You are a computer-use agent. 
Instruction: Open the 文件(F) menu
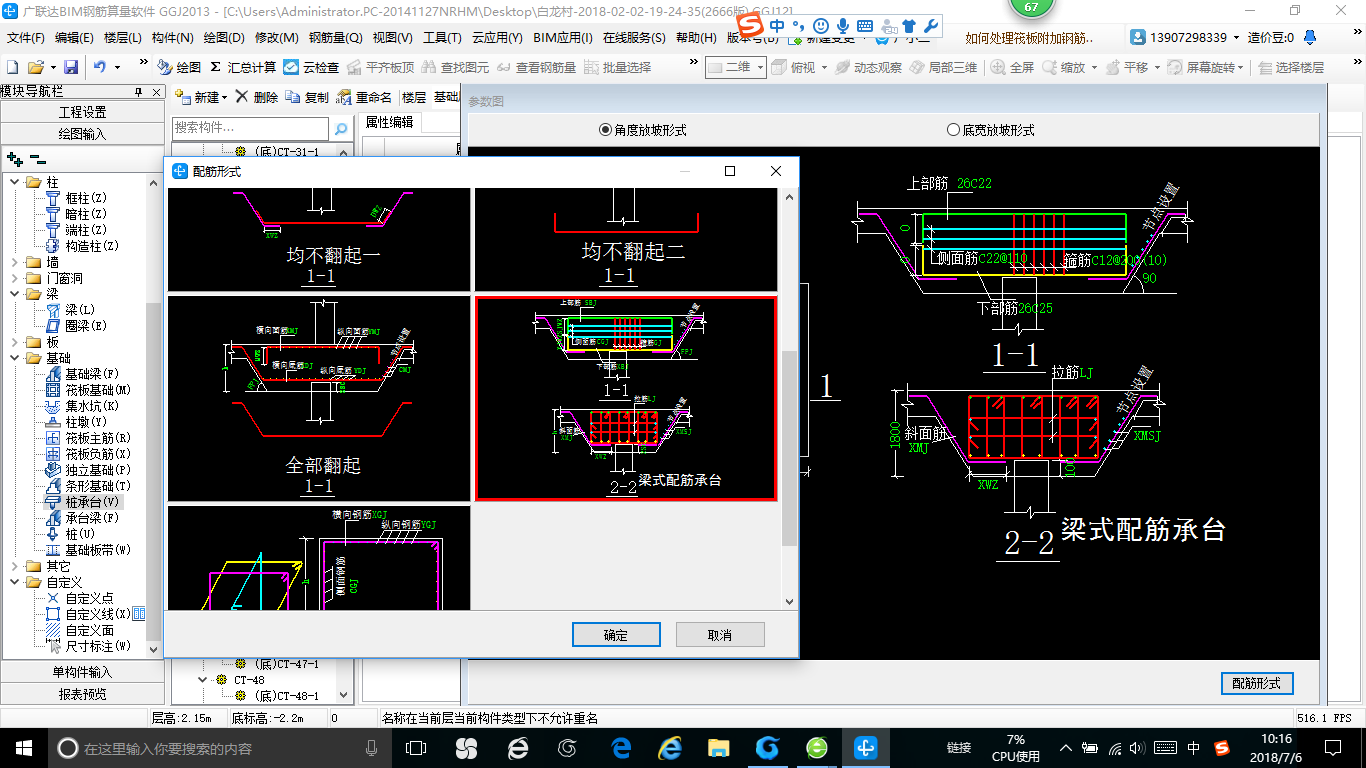pyautogui.click(x=26, y=38)
